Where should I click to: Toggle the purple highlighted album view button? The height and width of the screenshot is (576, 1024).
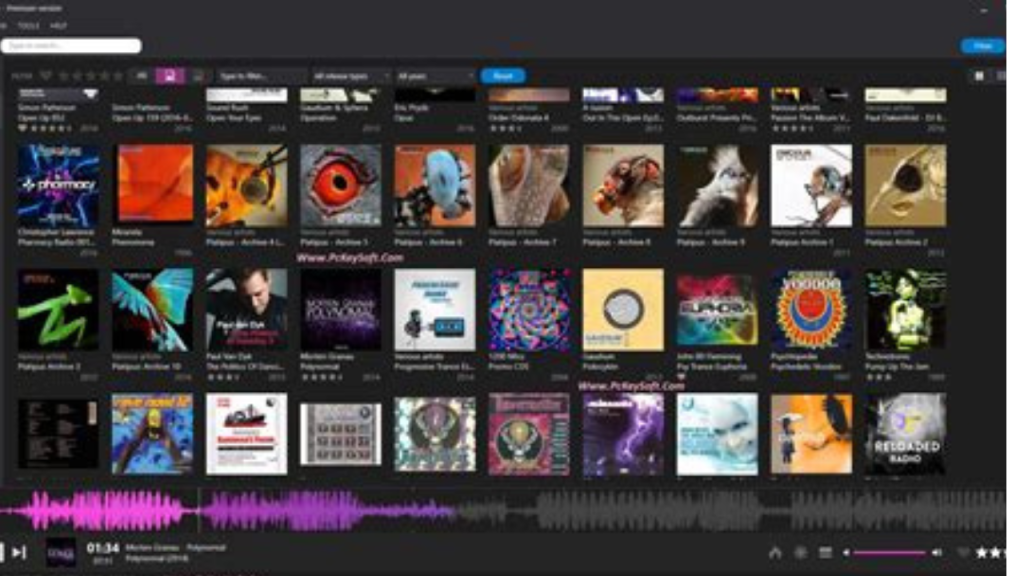170,76
